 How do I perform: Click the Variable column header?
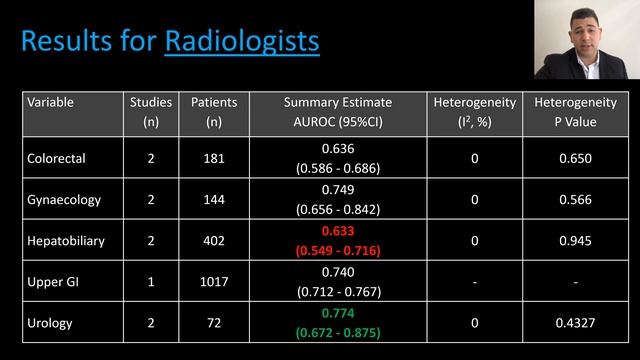73,114
